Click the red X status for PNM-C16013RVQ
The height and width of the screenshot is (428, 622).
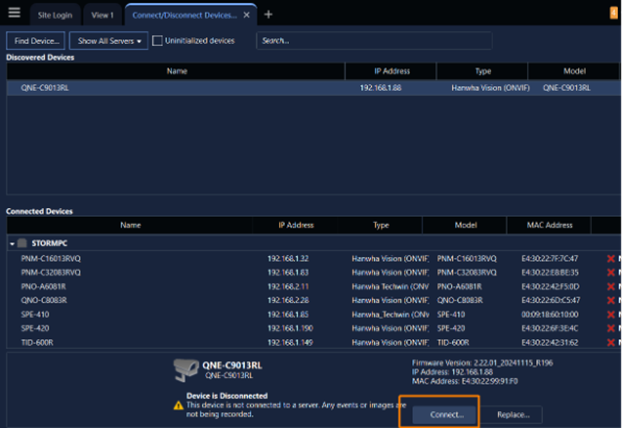pyautogui.click(x=610, y=257)
